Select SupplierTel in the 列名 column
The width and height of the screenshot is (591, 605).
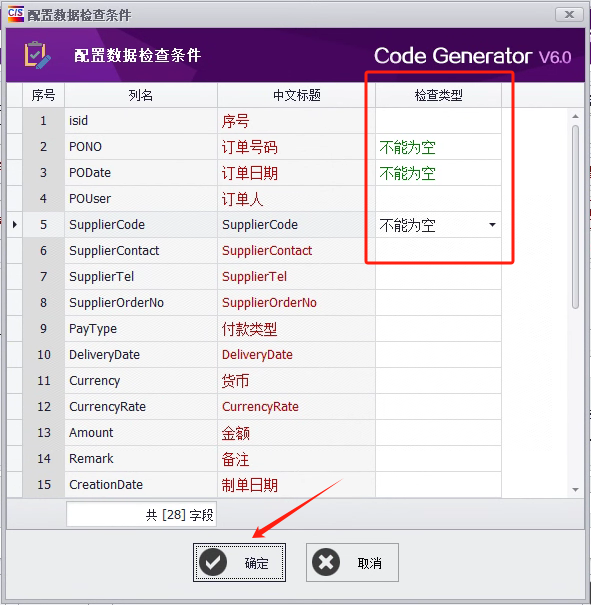(141, 277)
